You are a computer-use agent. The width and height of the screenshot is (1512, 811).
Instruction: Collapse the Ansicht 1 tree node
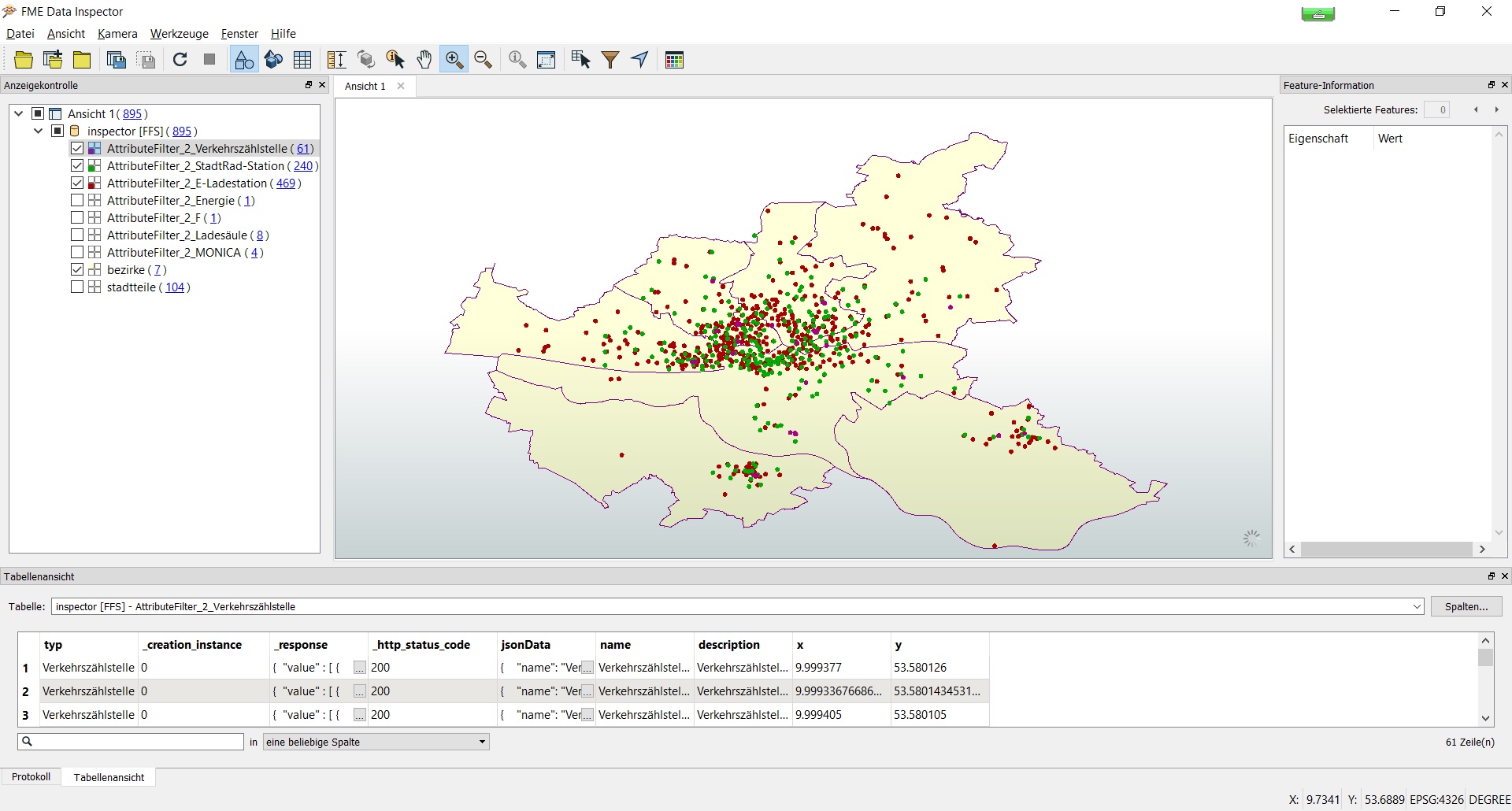tap(19, 114)
